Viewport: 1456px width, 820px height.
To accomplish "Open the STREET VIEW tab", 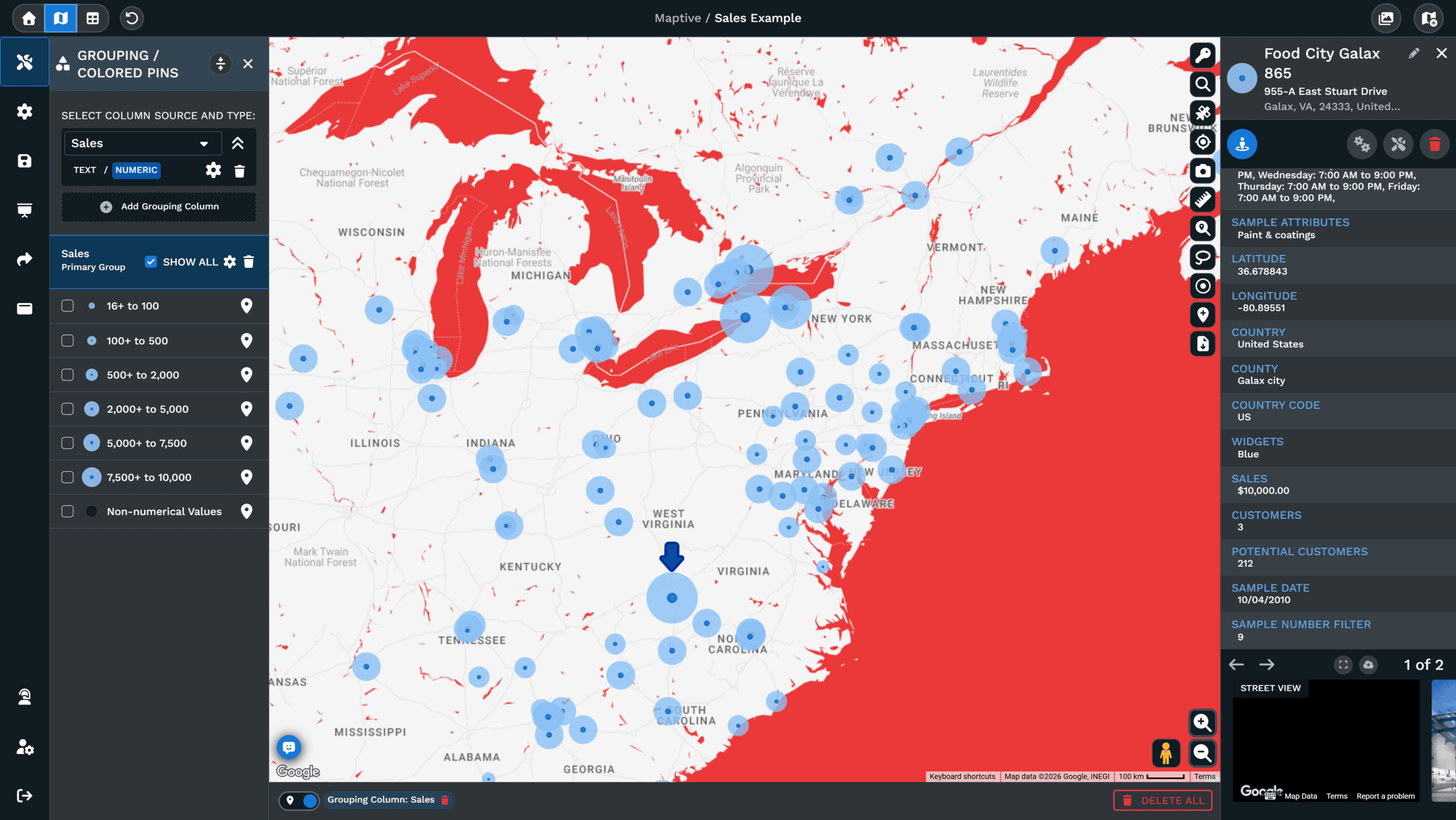I will [1270, 688].
